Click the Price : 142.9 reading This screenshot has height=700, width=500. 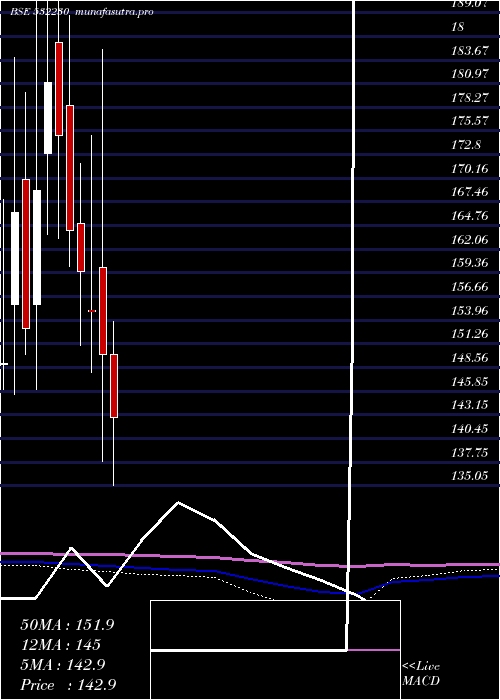(69, 685)
